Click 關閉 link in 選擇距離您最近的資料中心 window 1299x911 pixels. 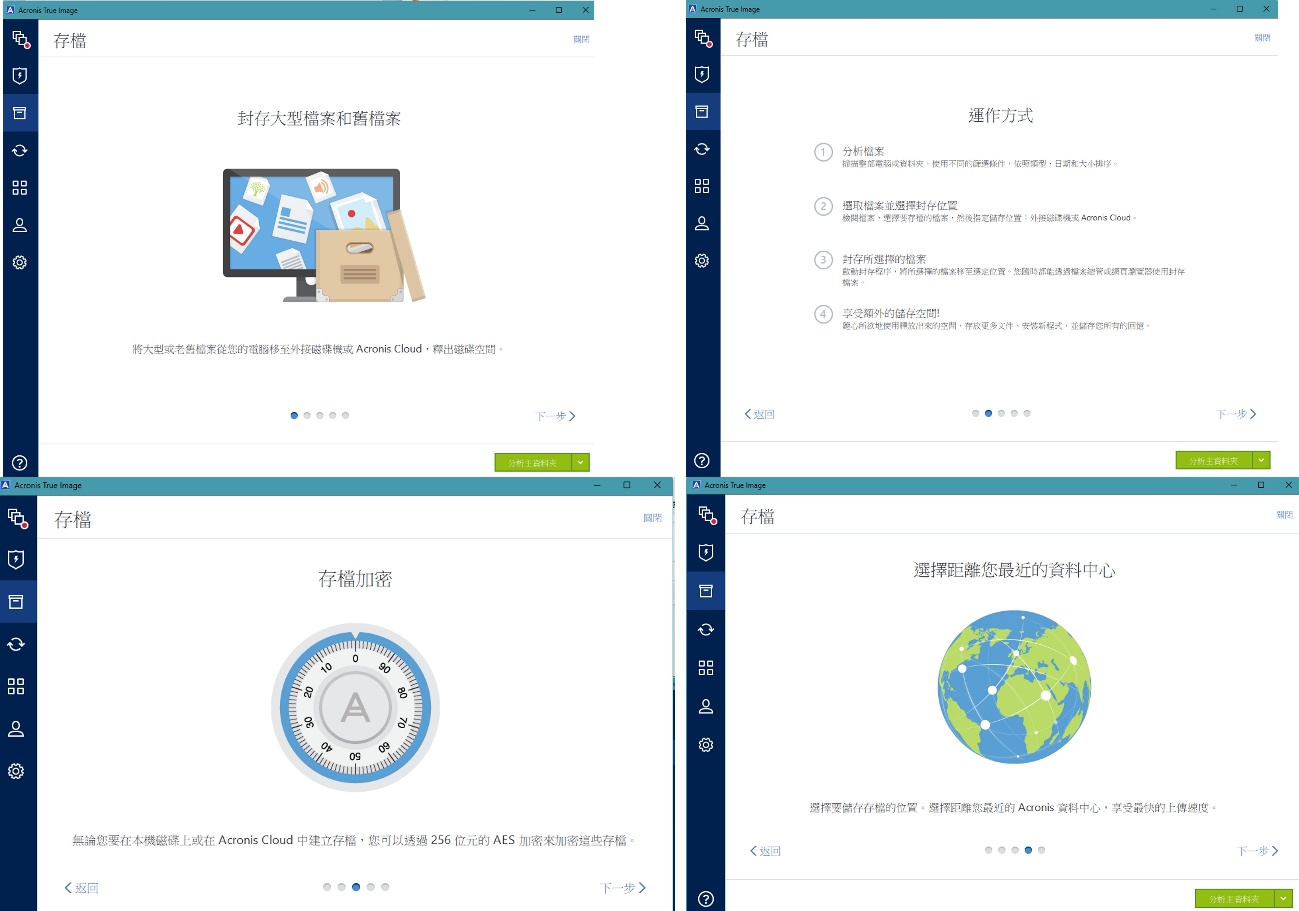coord(1284,515)
